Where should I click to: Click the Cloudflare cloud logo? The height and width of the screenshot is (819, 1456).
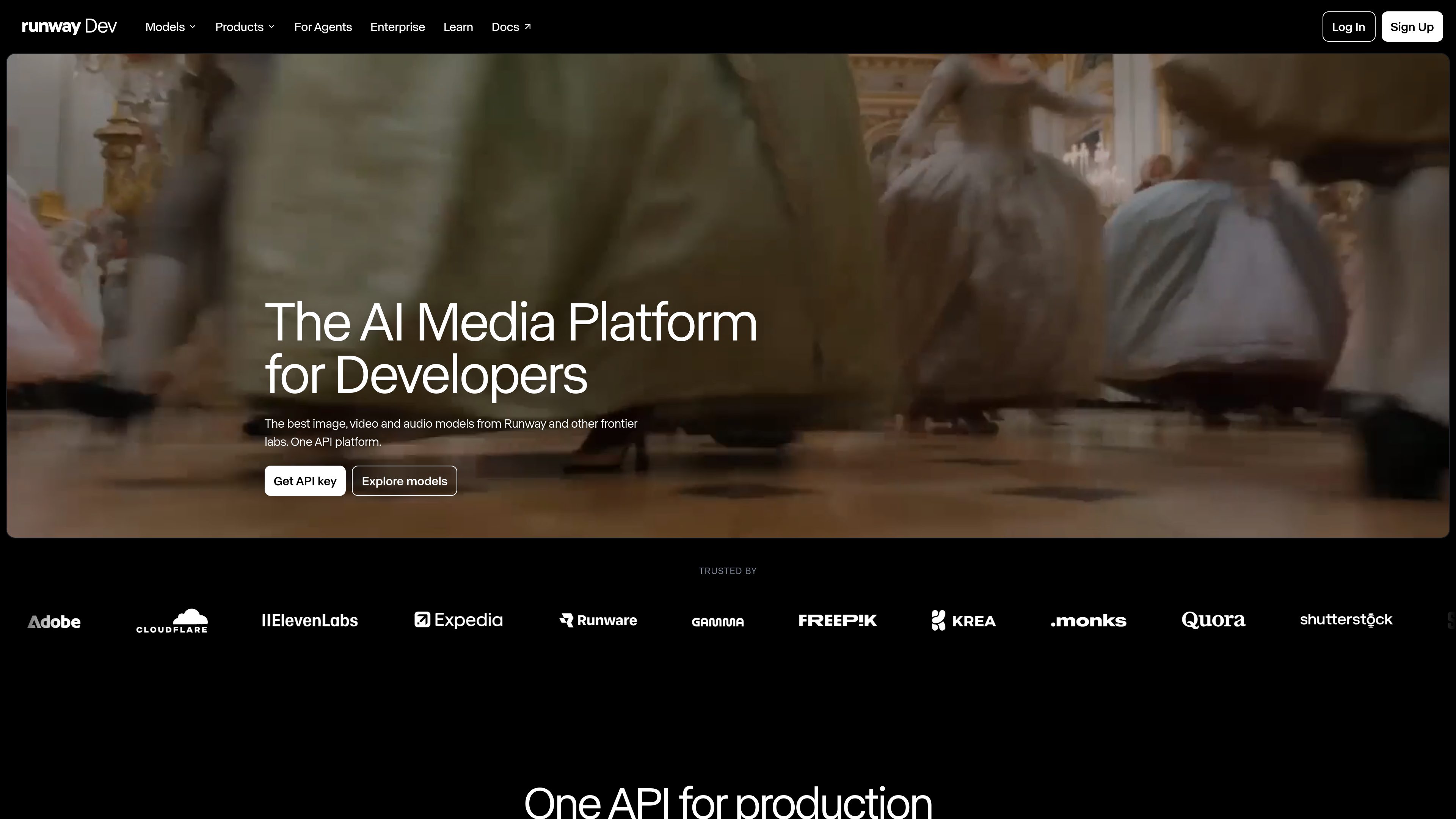coord(172,621)
